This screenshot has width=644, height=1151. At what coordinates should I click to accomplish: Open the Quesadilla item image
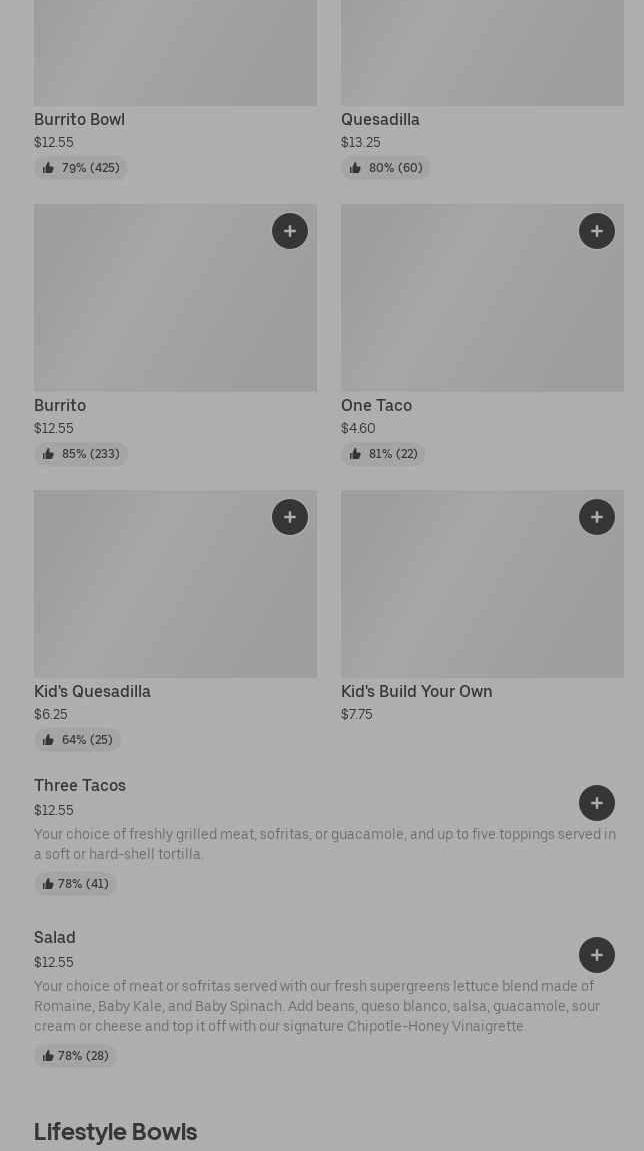(482, 52)
